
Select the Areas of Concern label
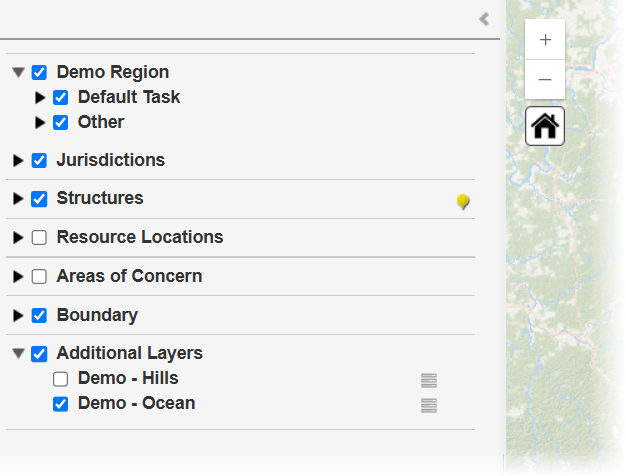pyautogui.click(x=129, y=276)
